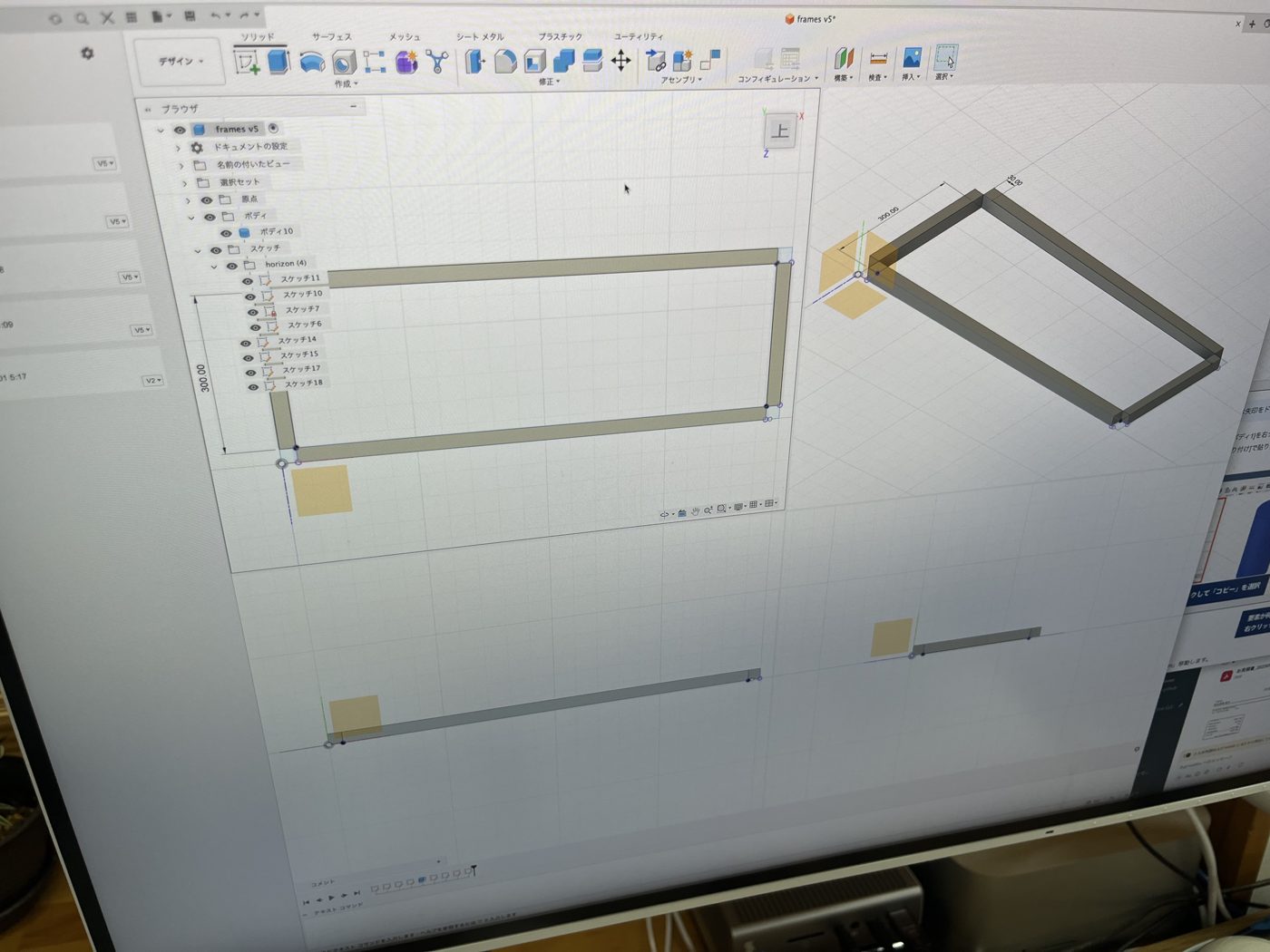This screenshot has width=1270, height=952.
Task: Click the Rectangular Pattern tool icon
Action: point(374,61)
